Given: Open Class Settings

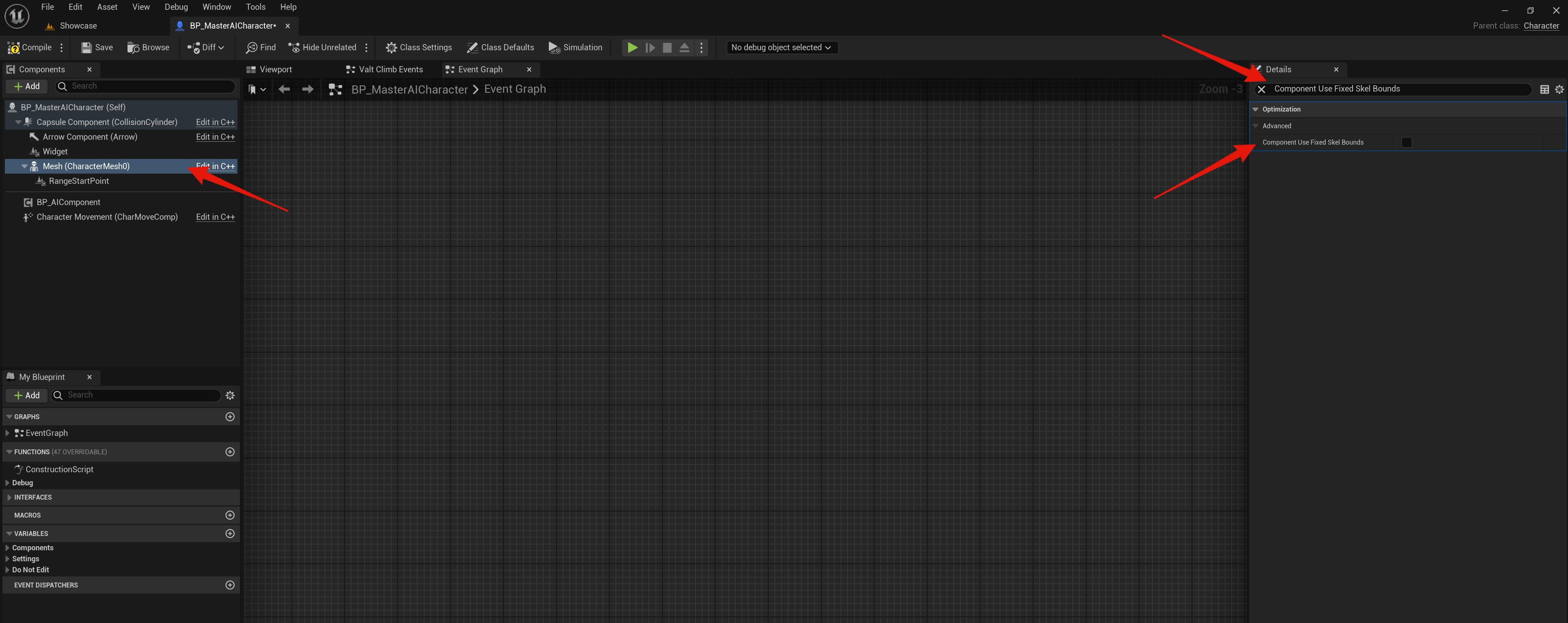Looking at the screenshot, I should [418, 47].
